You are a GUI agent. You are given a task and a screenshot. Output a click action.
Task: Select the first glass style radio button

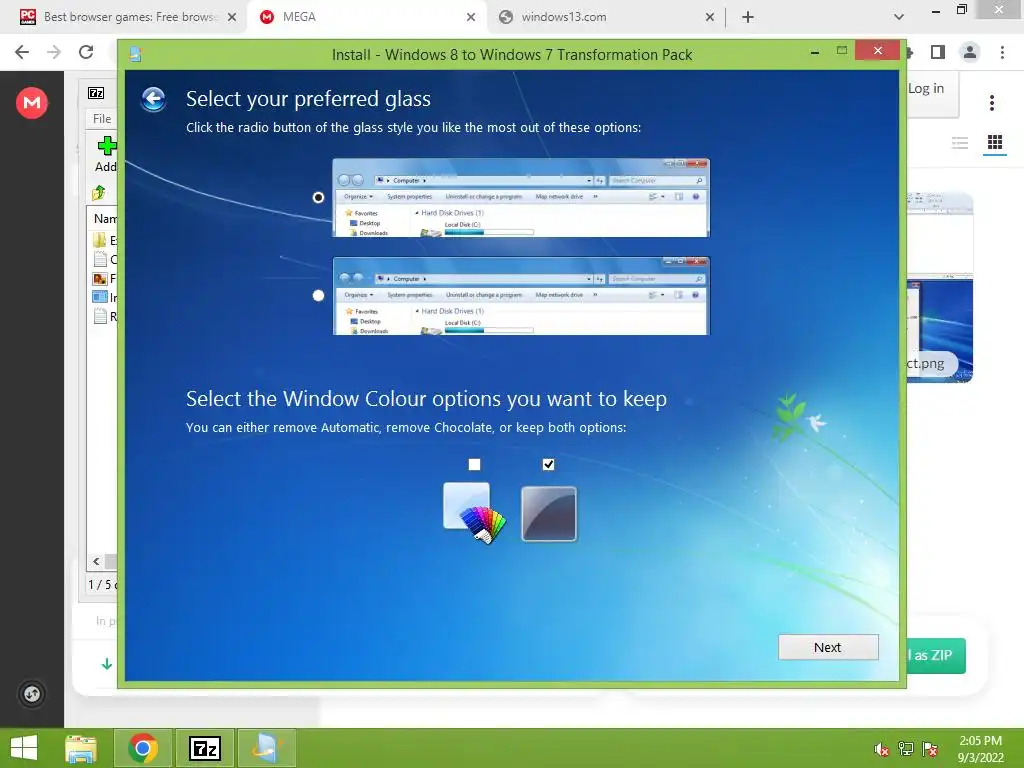coord(318,197)
